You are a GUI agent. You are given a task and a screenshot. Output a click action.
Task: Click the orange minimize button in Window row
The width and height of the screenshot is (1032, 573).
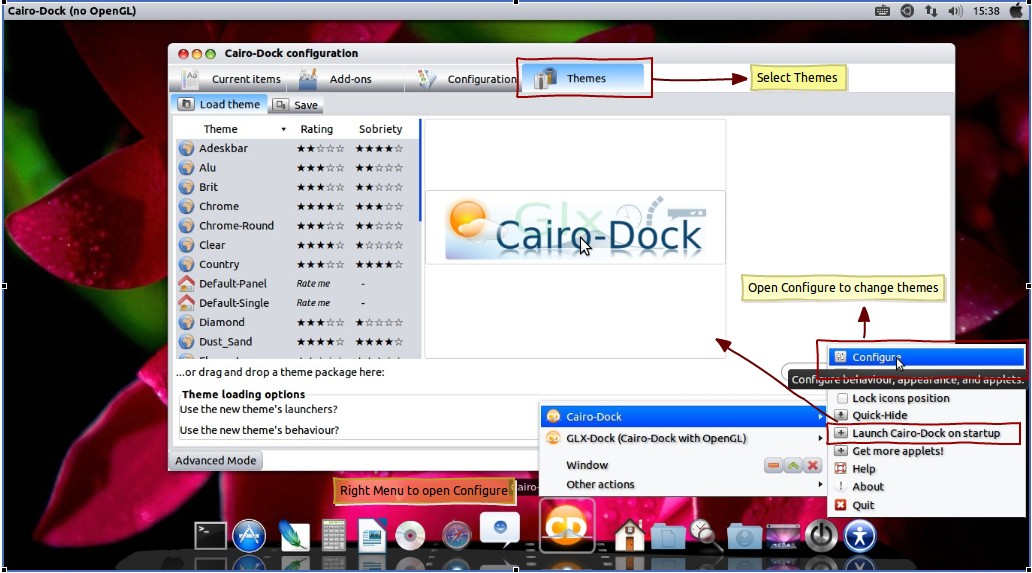[x=774, y=466]
